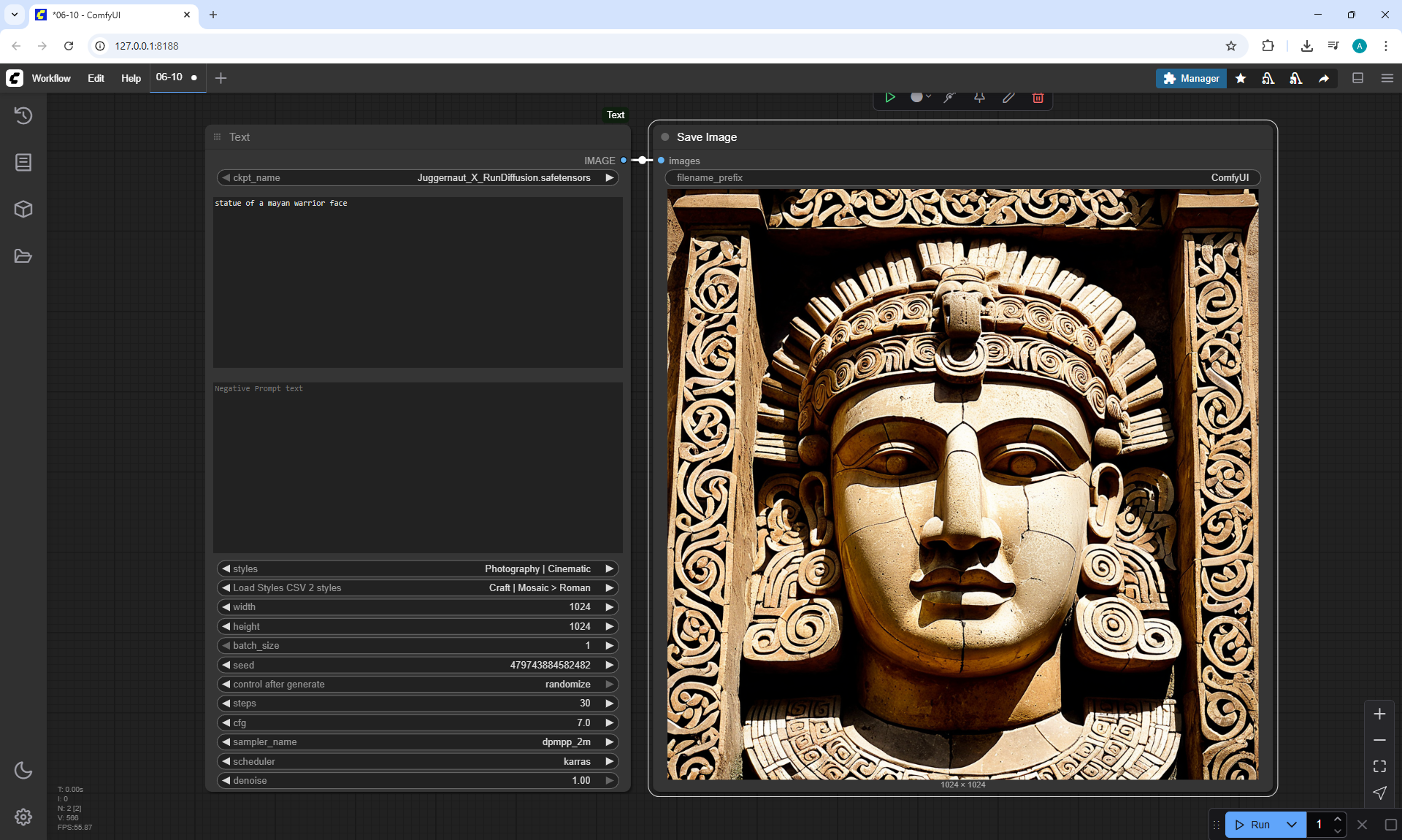
Task: Click the share arrow icon
Action: coord(1324,78)
